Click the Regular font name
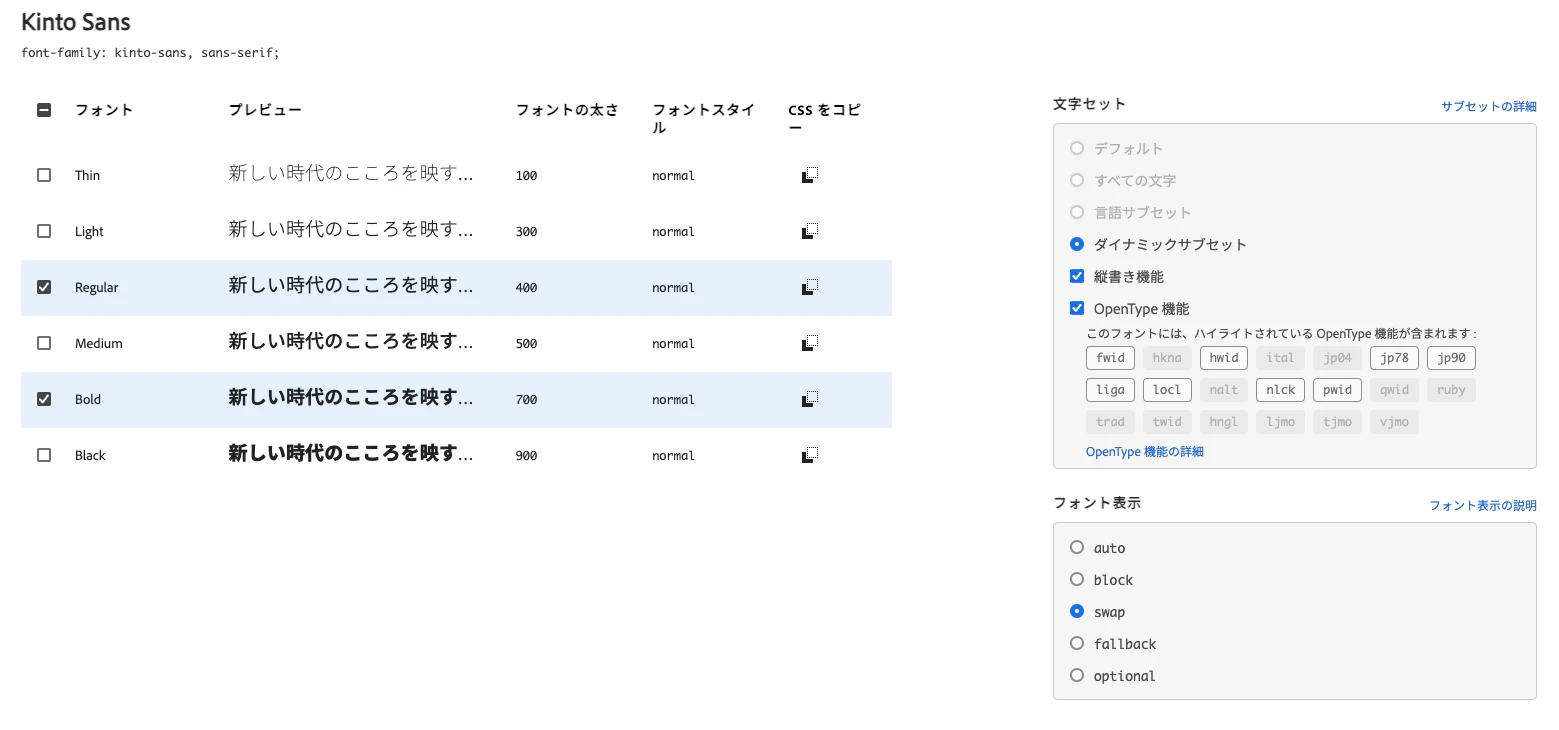The height and width of the screenshot is (730, 1559). (97, 287)
